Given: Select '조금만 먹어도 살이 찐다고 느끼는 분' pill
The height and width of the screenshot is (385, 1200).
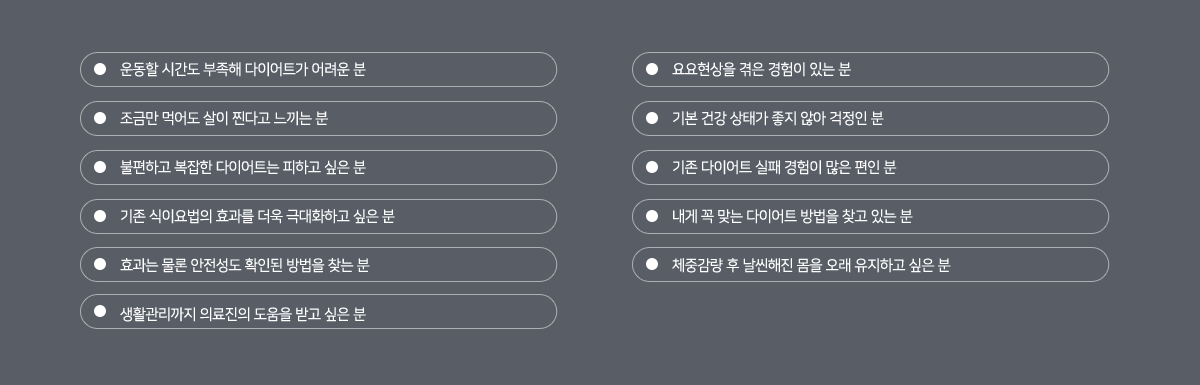Looking at the screenshot, I should [x=318, y=118].
